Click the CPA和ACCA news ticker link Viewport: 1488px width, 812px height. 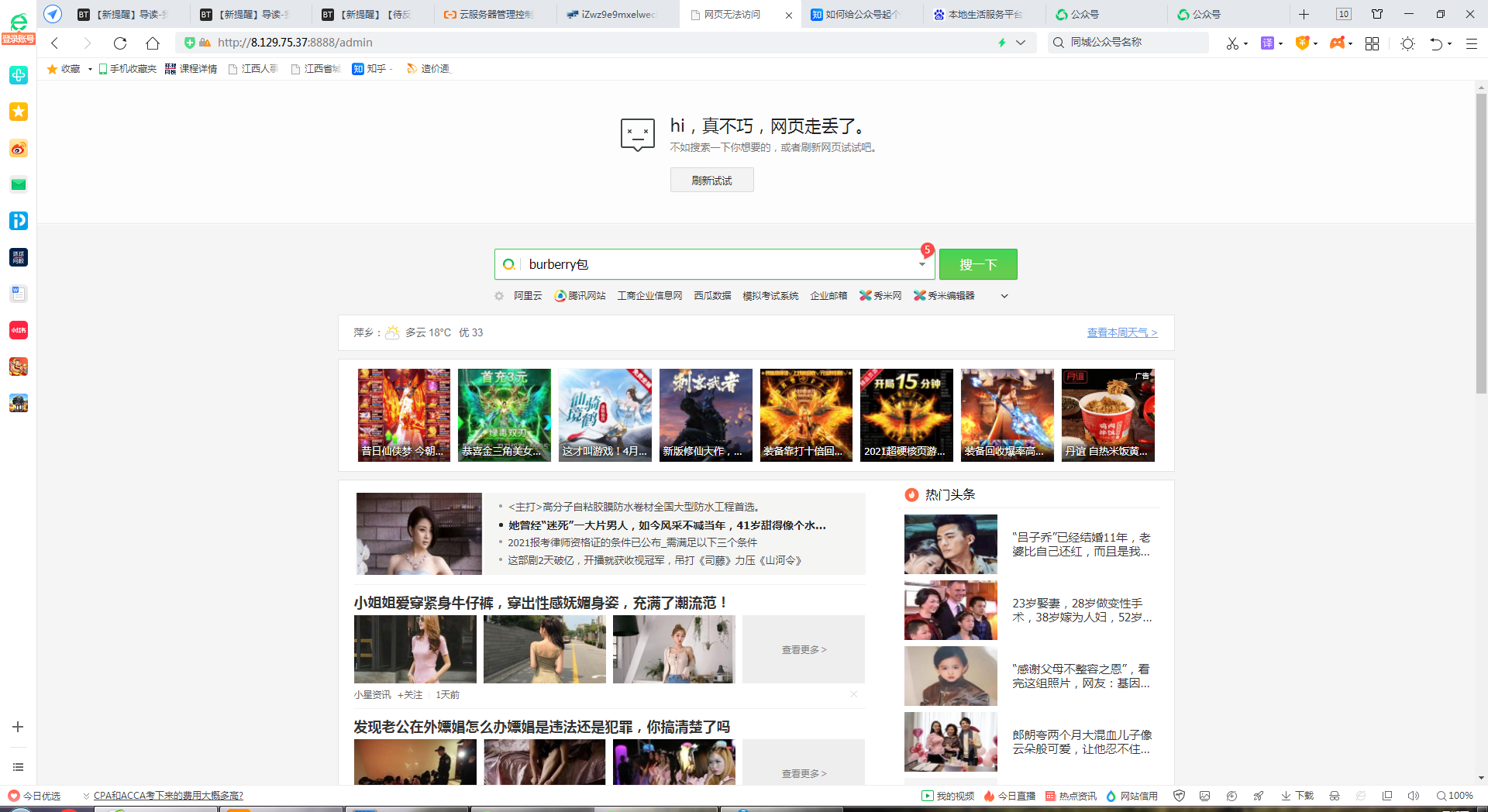click(168, 796)
